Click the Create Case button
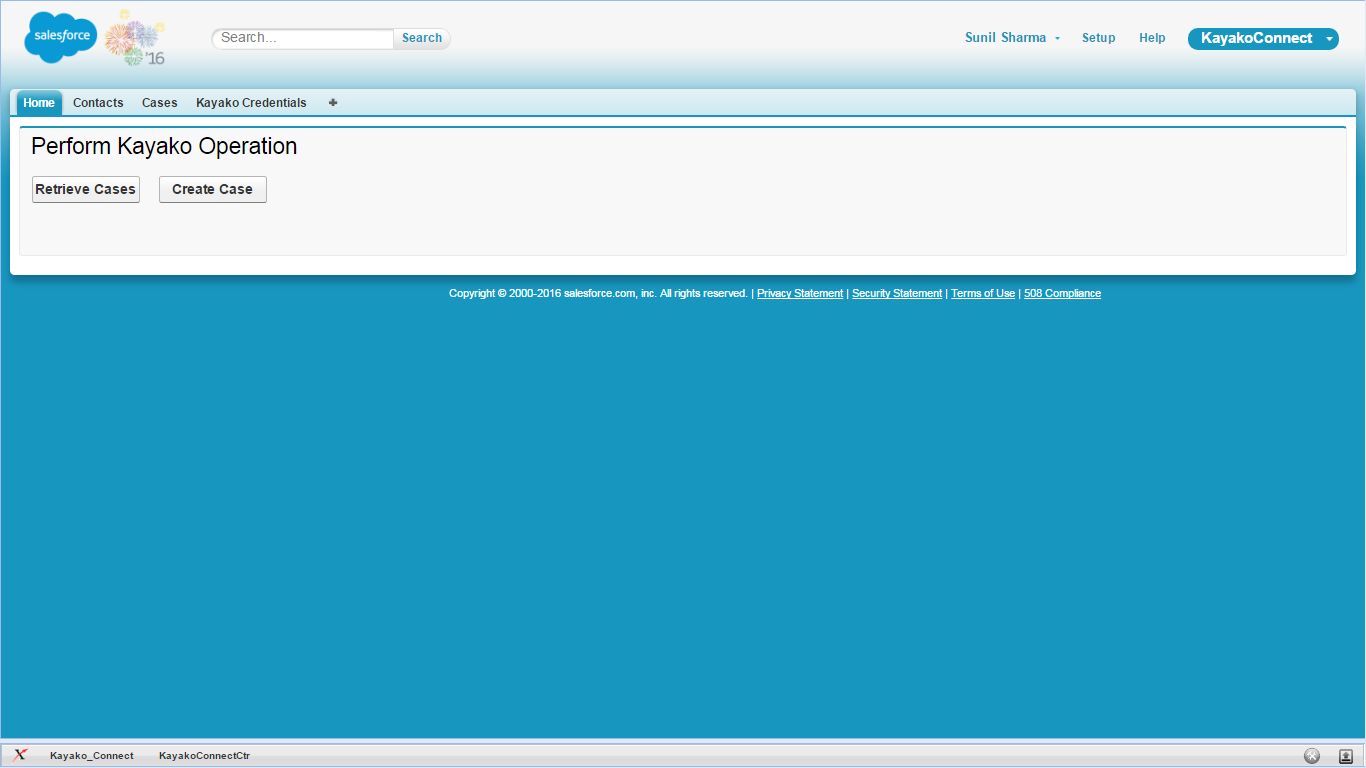1366x768 pixels. point(212,189)
